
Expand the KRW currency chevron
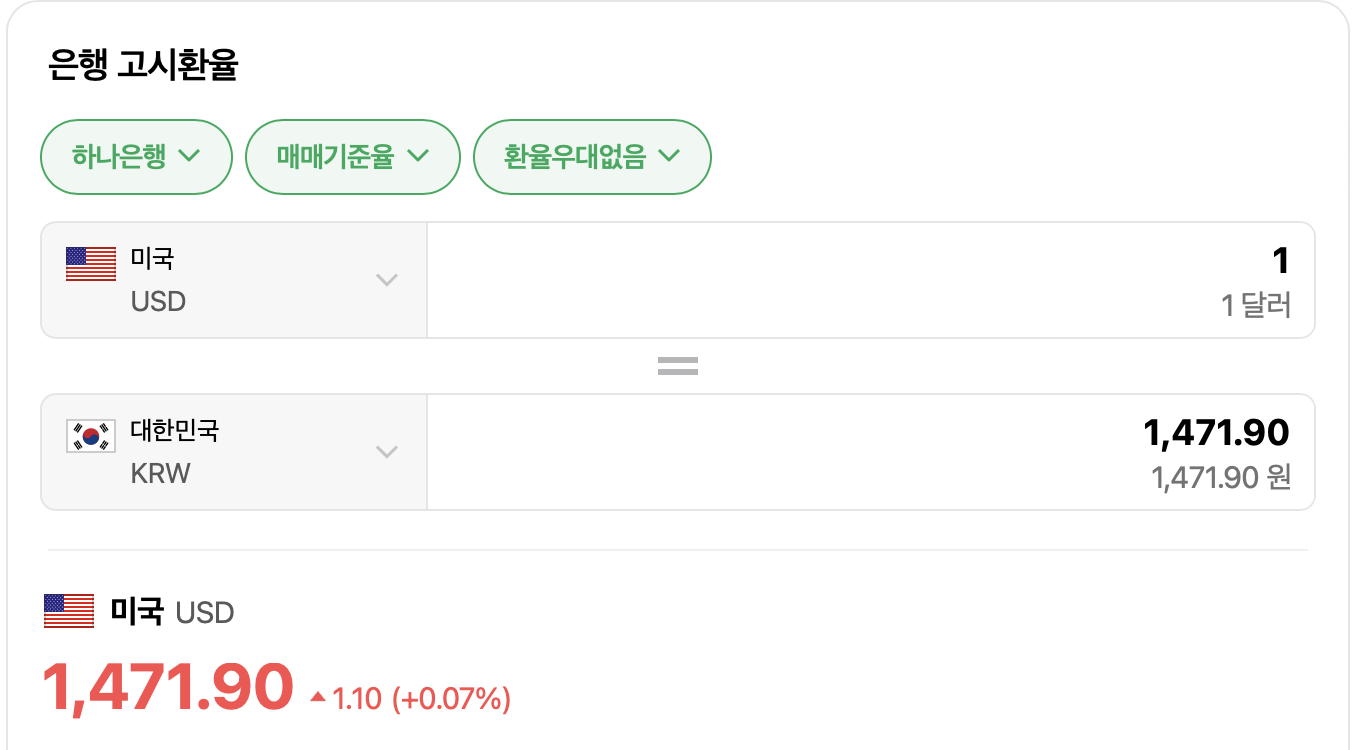pyautogui.click(x=386, y=452)
